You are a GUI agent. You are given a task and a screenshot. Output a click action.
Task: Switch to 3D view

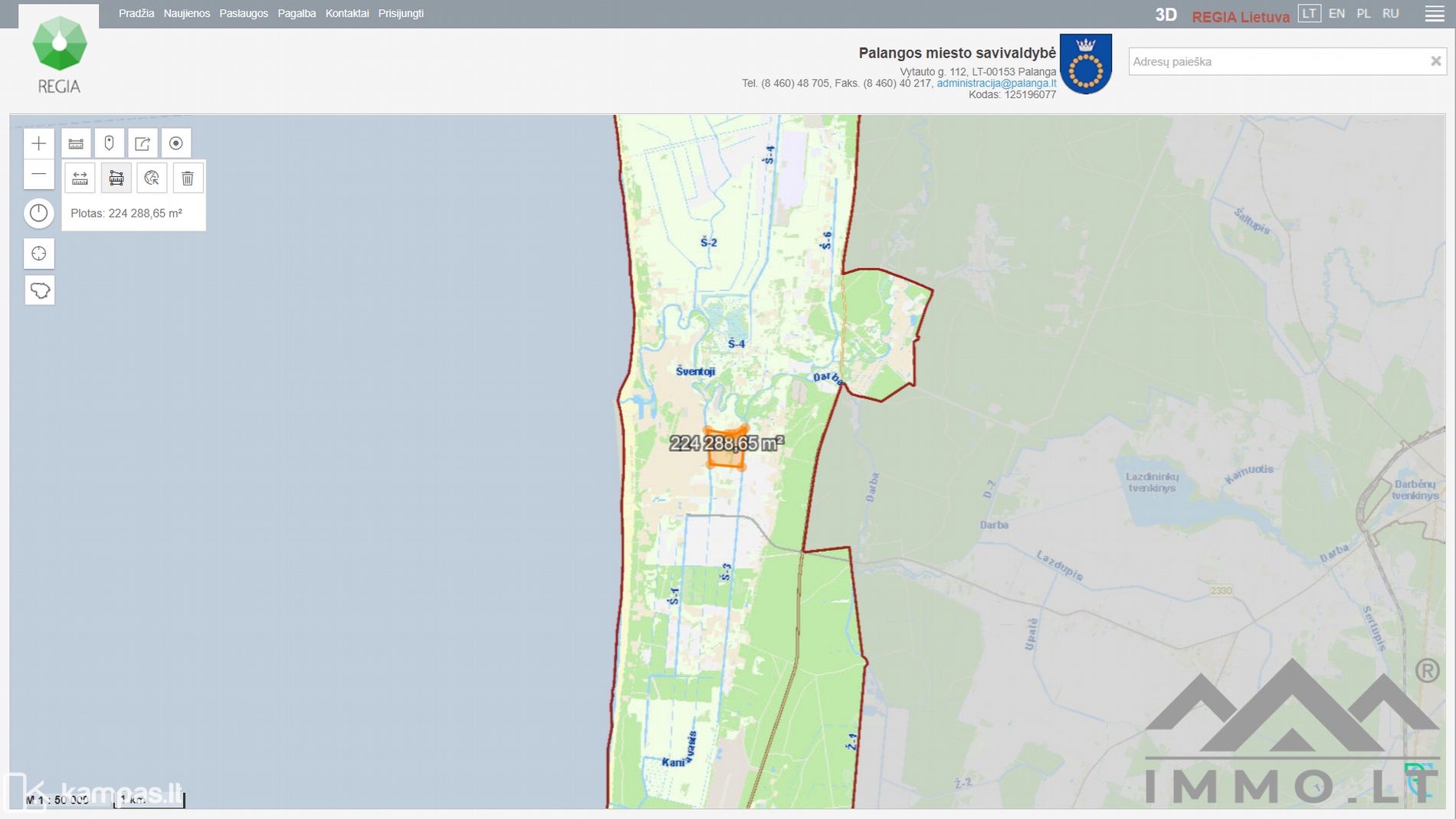[x=1165, y=15]
